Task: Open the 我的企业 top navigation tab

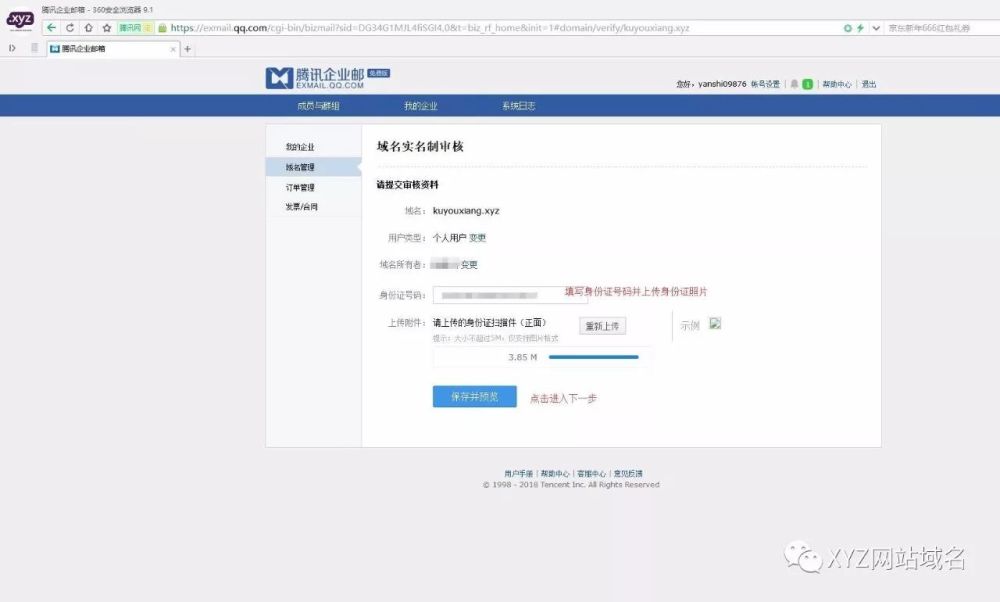Action: [421, 106]
